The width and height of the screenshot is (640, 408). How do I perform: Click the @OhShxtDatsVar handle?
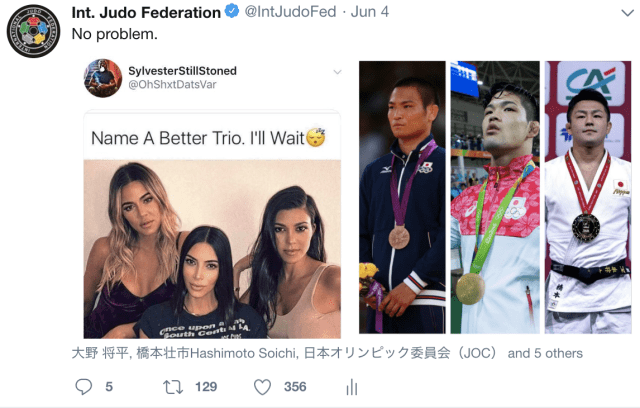click(172, 85)
